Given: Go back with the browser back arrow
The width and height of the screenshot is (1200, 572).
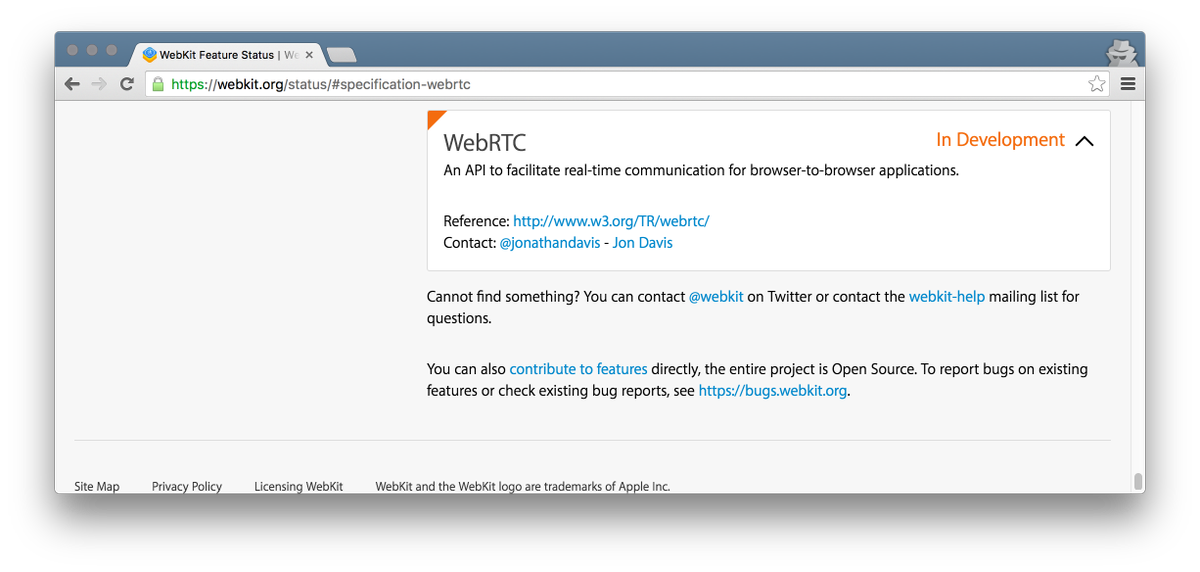Looking at the screenshot, I should pyautogui.click(x=72, y=84).
